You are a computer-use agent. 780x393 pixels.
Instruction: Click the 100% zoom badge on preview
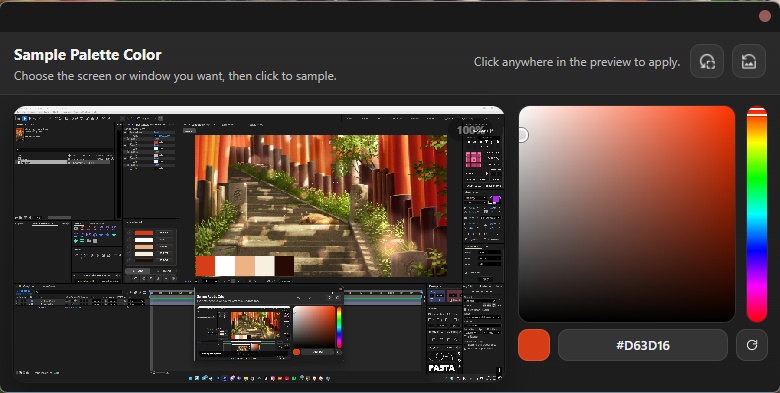point(470,130)
